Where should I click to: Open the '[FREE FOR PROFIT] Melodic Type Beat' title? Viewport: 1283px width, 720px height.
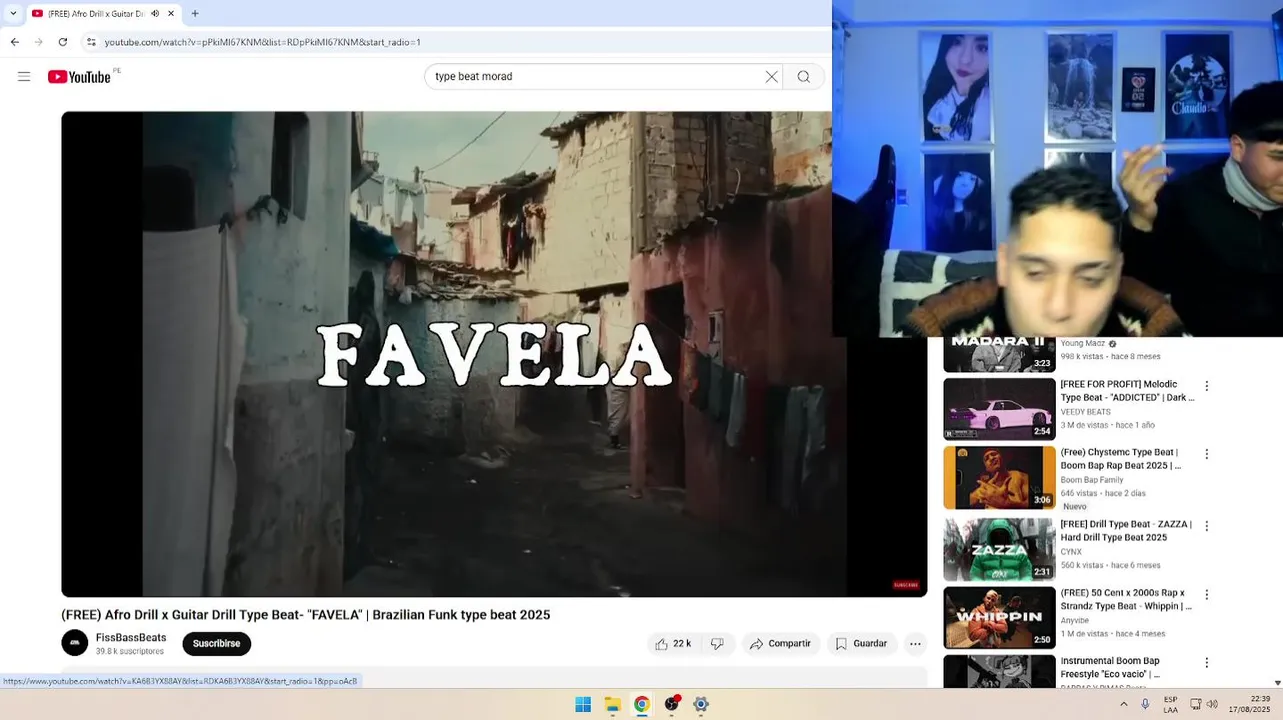coord(1127,391)
